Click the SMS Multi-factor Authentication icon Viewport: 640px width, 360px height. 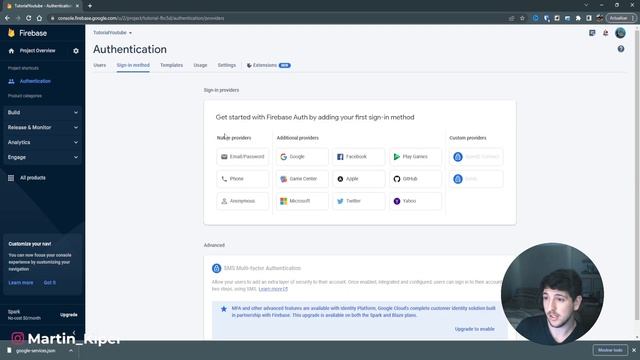216,268
